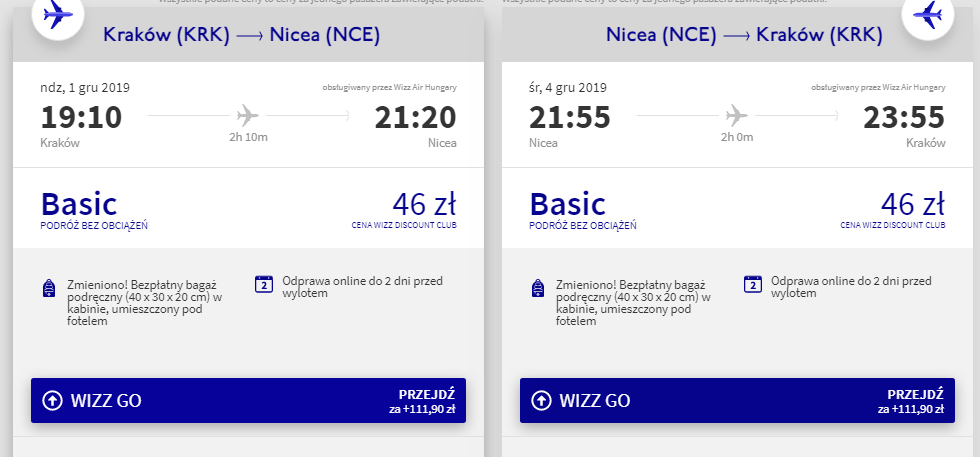
Task: Select the Basic fare for the outbound flight
Action: pyautogui.click(x=79, y=204)
